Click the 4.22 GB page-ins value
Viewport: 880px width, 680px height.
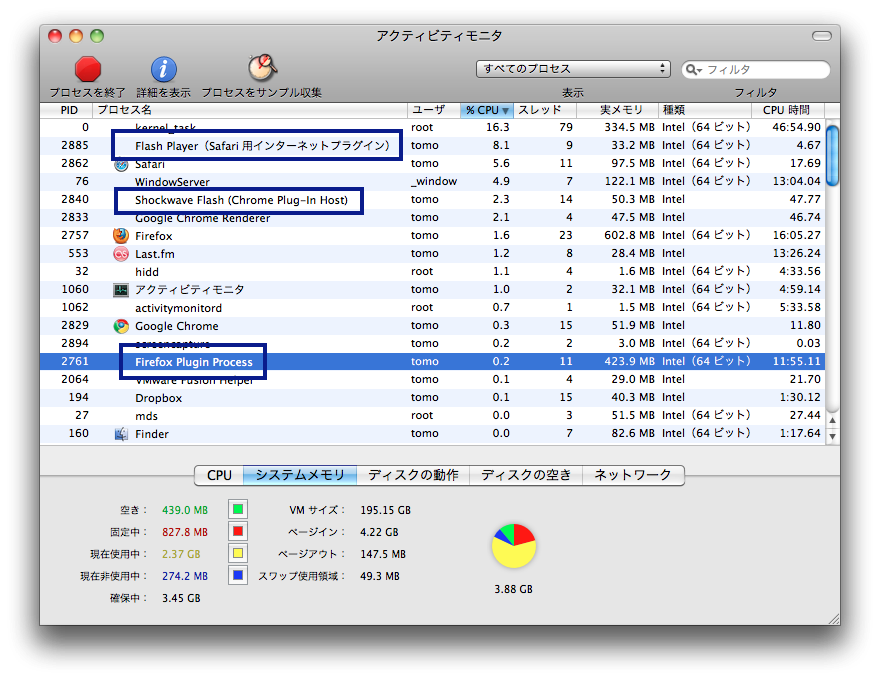(379, 532)
